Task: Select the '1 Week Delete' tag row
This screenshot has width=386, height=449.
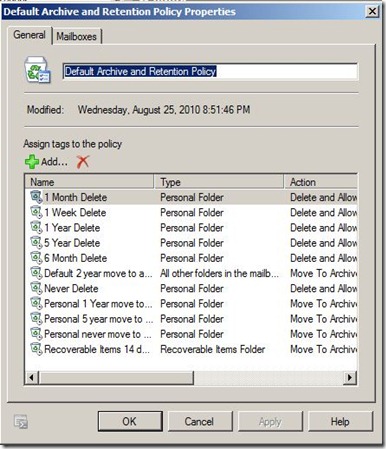Action: point(191,212)
